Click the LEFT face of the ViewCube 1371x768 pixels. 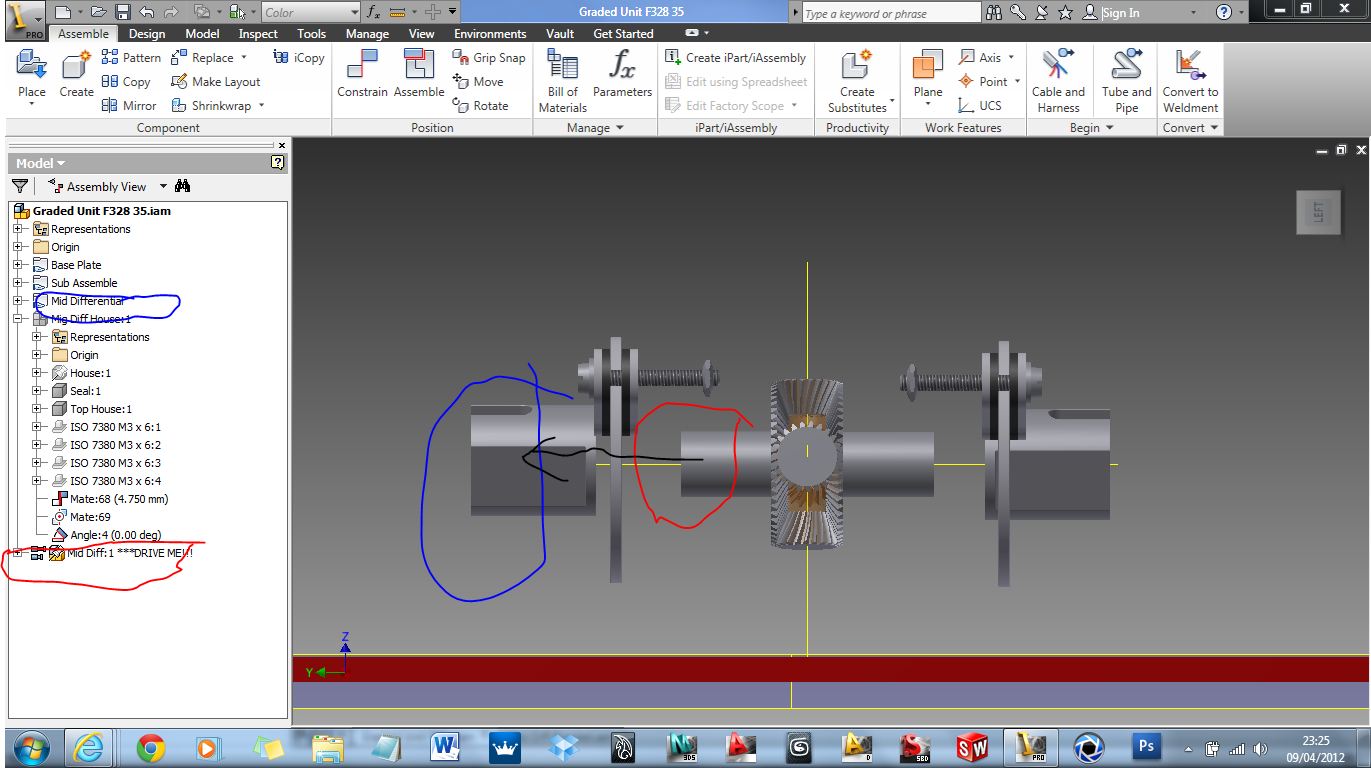pyautogui.click(x=1318, y=212)
